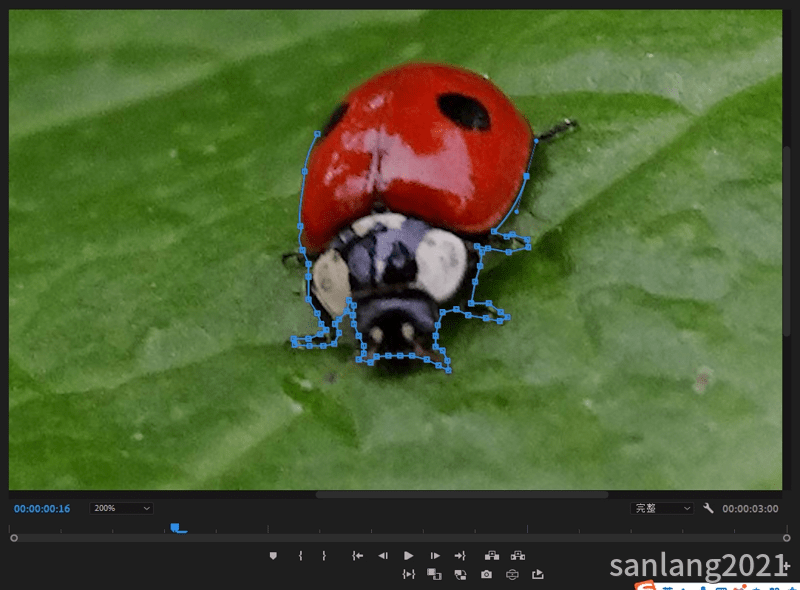Mark In point with left brace icon
This screenshot has height=590, width=800.
pos(301,556)
